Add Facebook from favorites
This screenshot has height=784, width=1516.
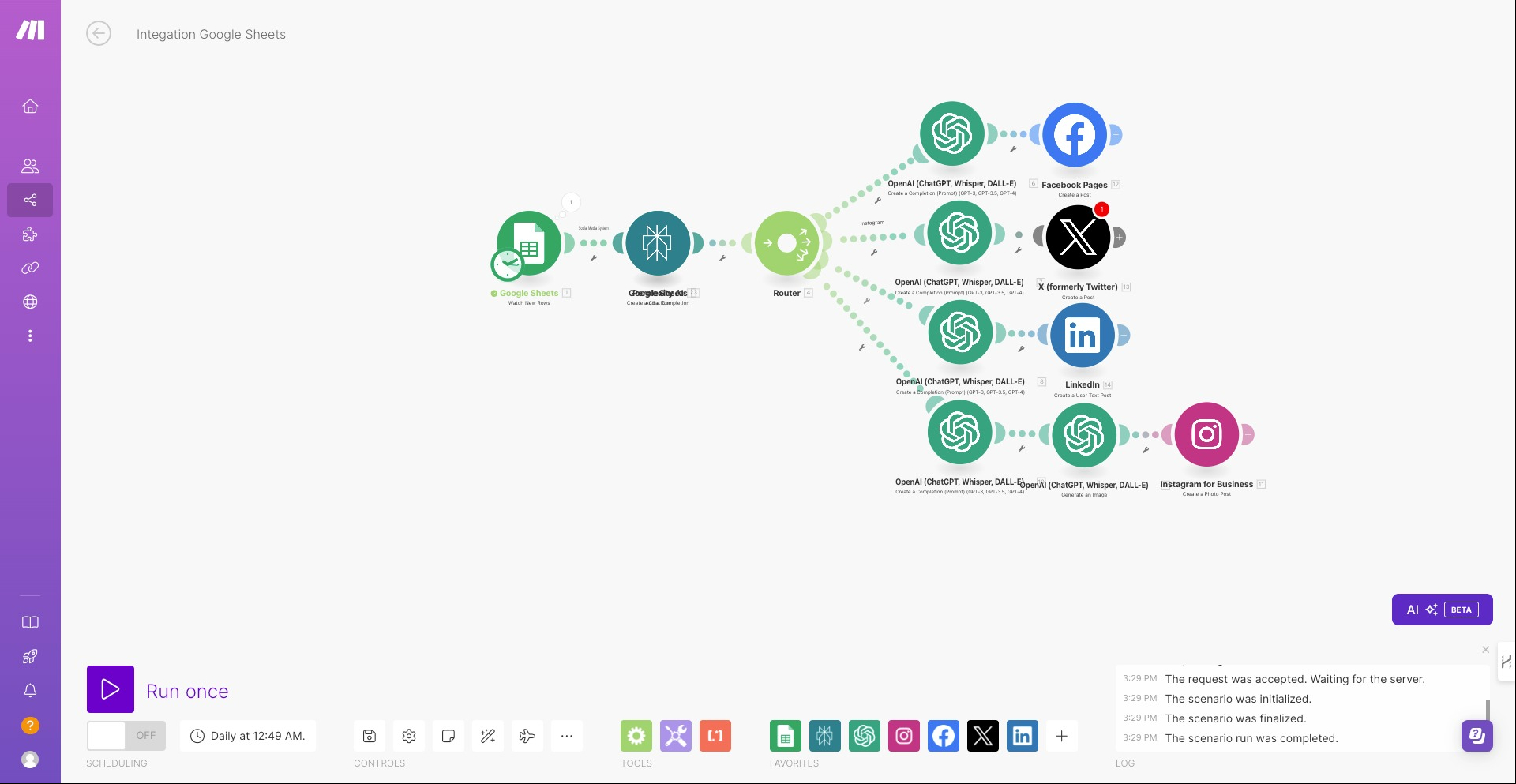(944, 736)
